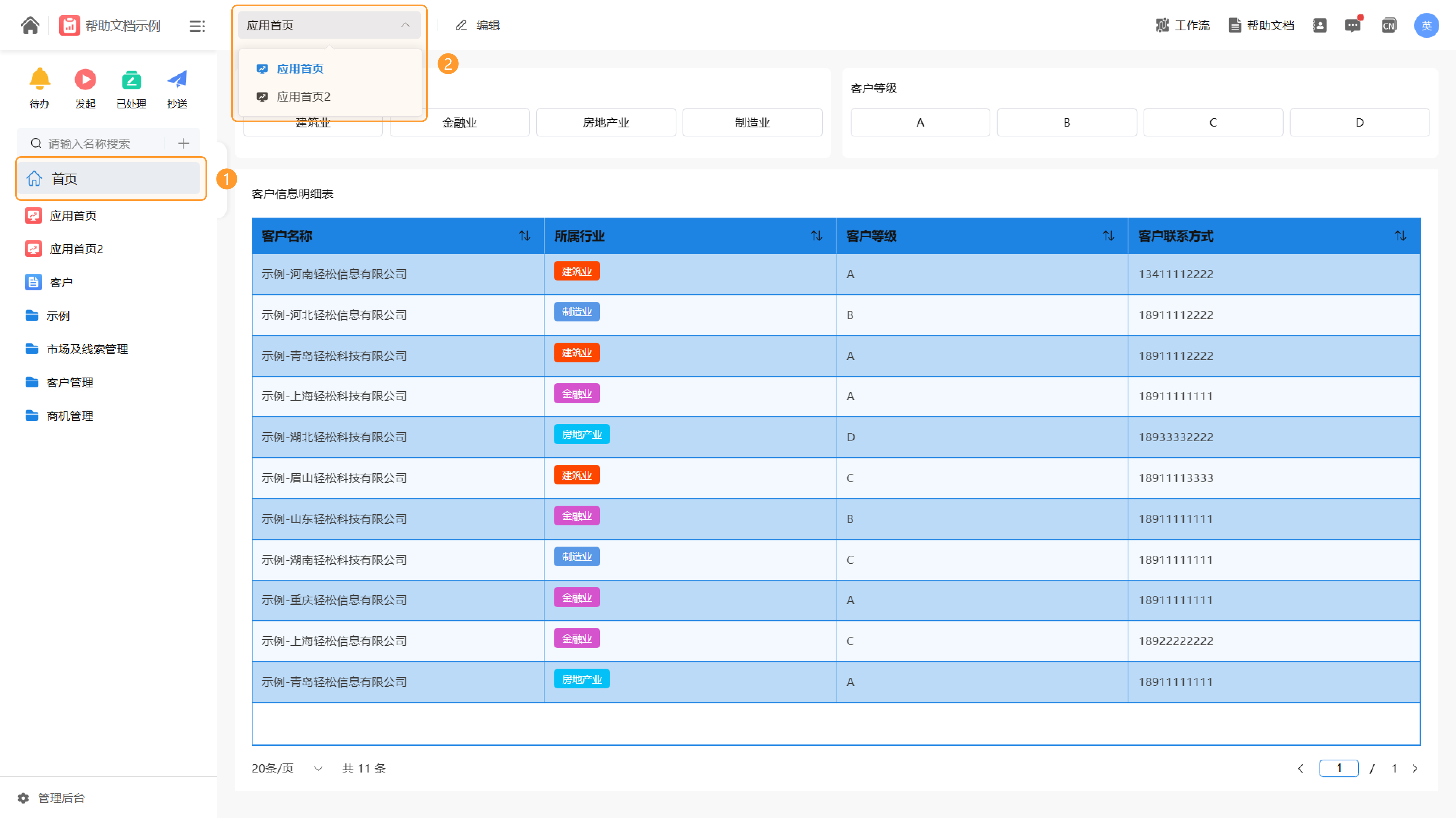Filter by customer level C

(x=1213, y=122)
